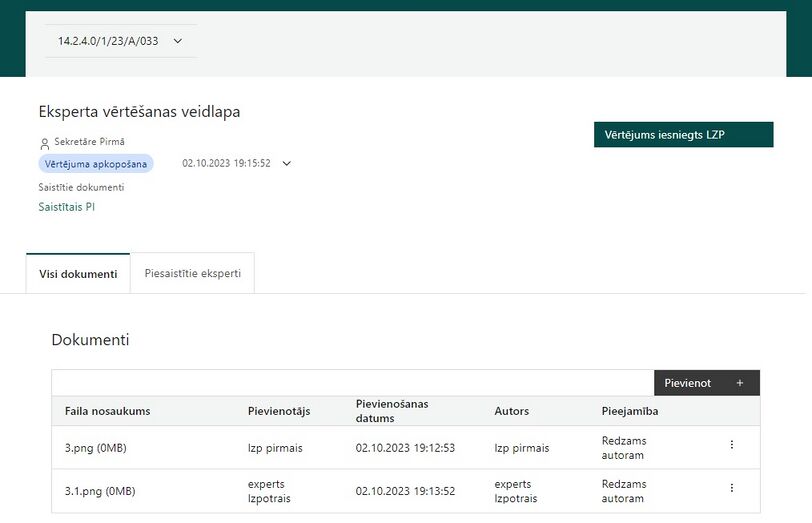Click the Pievienotājs column header

click(279, 411)
